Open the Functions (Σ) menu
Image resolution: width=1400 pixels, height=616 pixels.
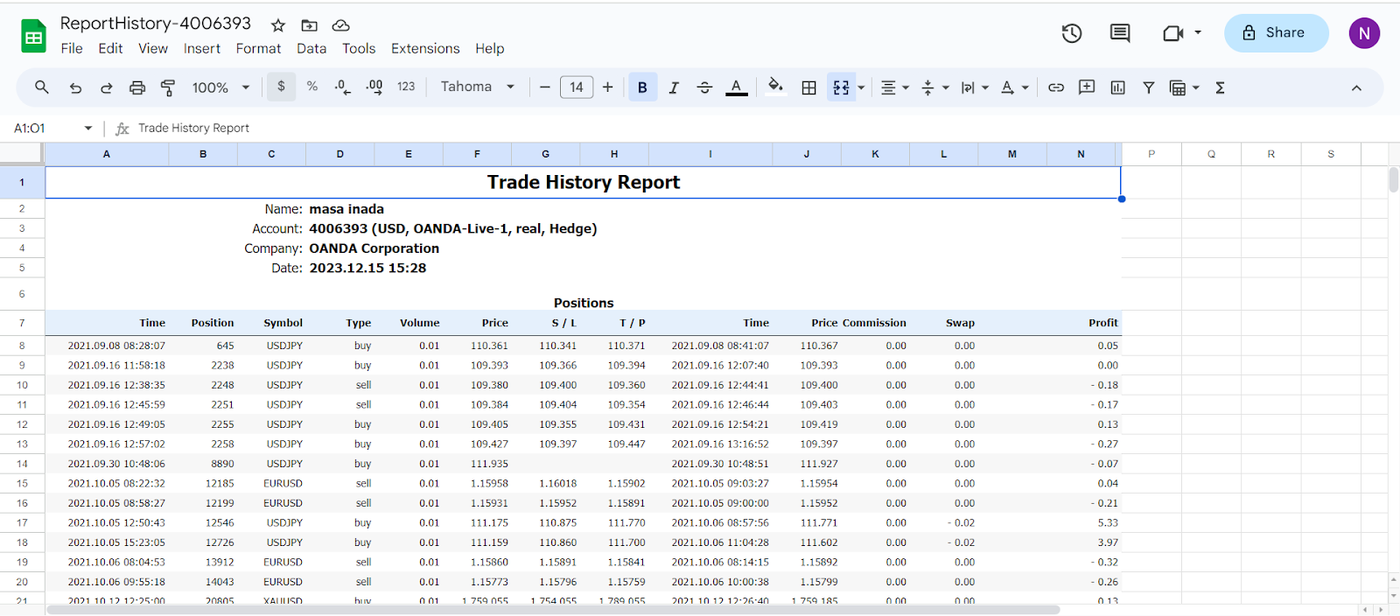[x=1219, y=87]
